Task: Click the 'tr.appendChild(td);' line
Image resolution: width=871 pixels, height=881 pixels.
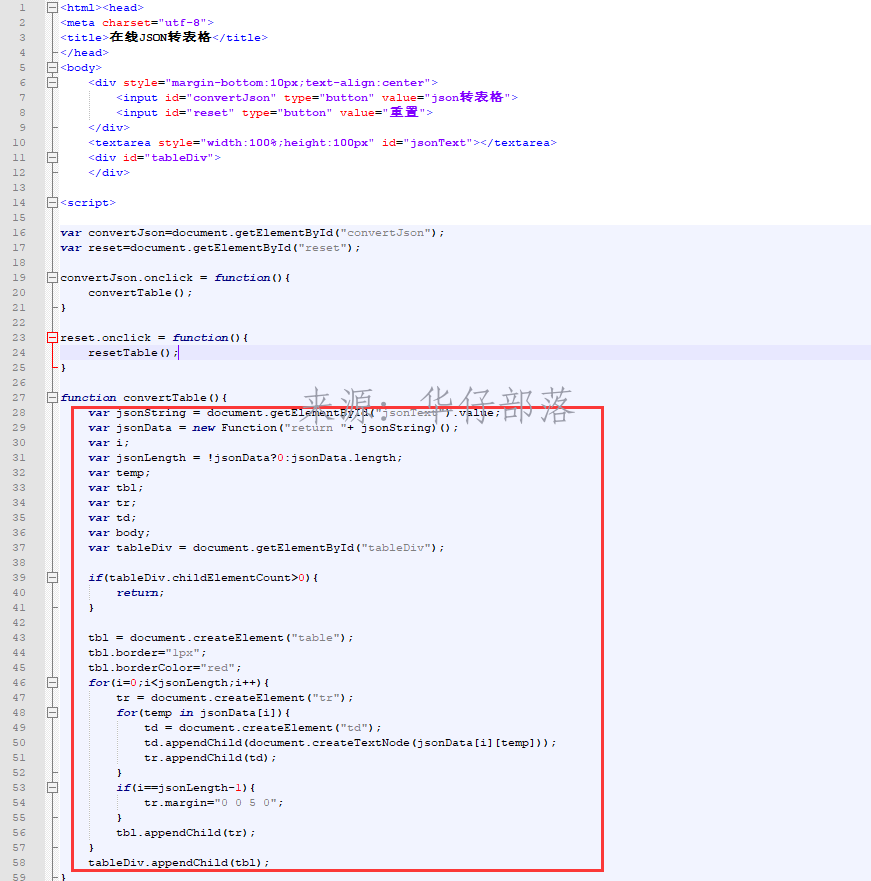Action: click(x=210, y=758)
